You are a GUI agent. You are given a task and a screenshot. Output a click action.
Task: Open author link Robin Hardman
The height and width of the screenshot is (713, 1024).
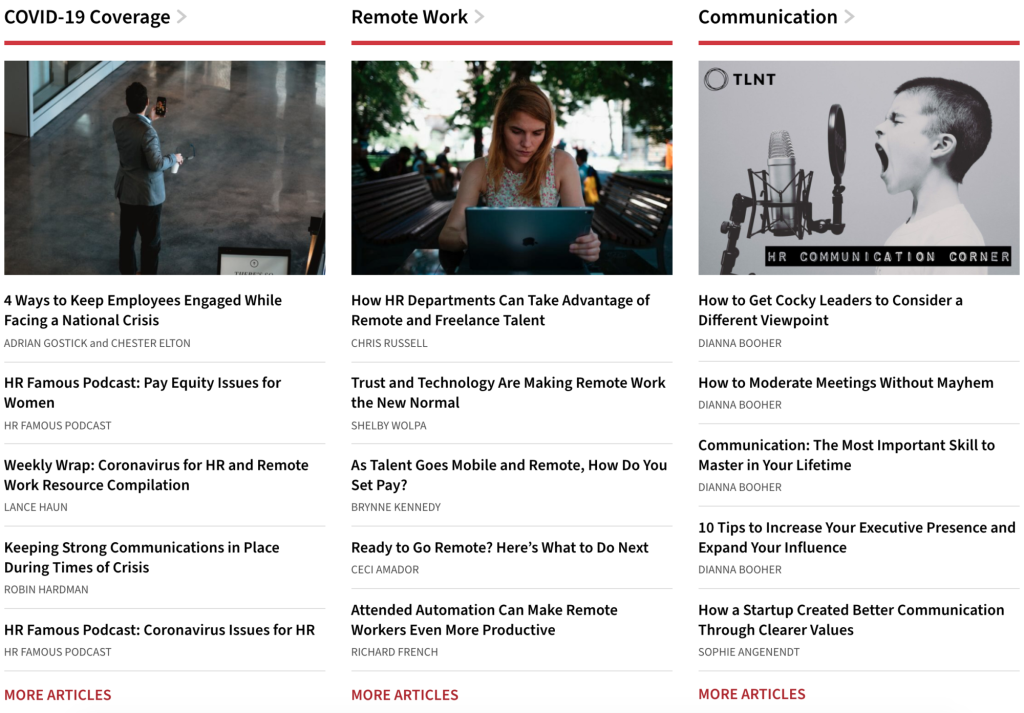pos(46,590)
